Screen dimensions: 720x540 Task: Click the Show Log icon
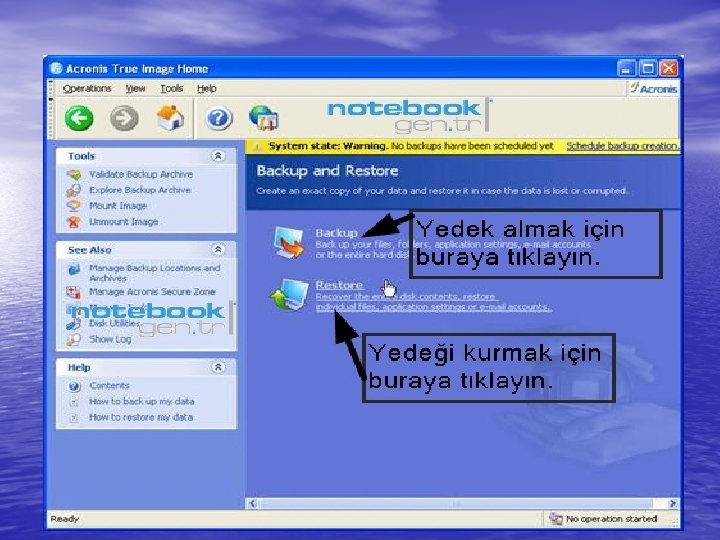tap(73, 339)
